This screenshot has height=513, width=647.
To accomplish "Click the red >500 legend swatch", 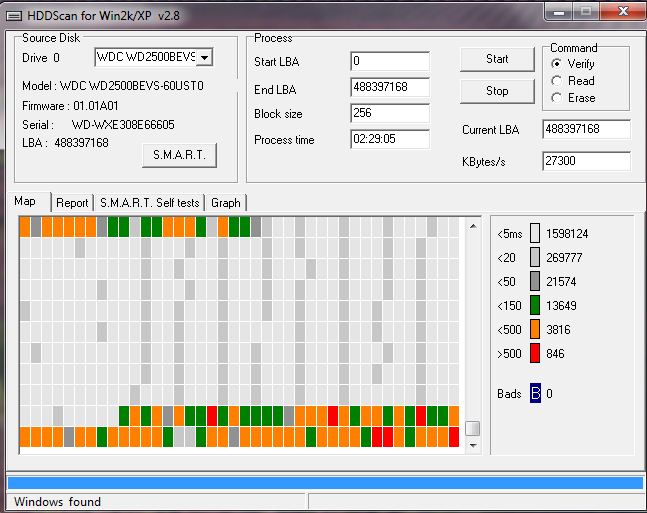I will pyautogui.click(x=535, y=353).
